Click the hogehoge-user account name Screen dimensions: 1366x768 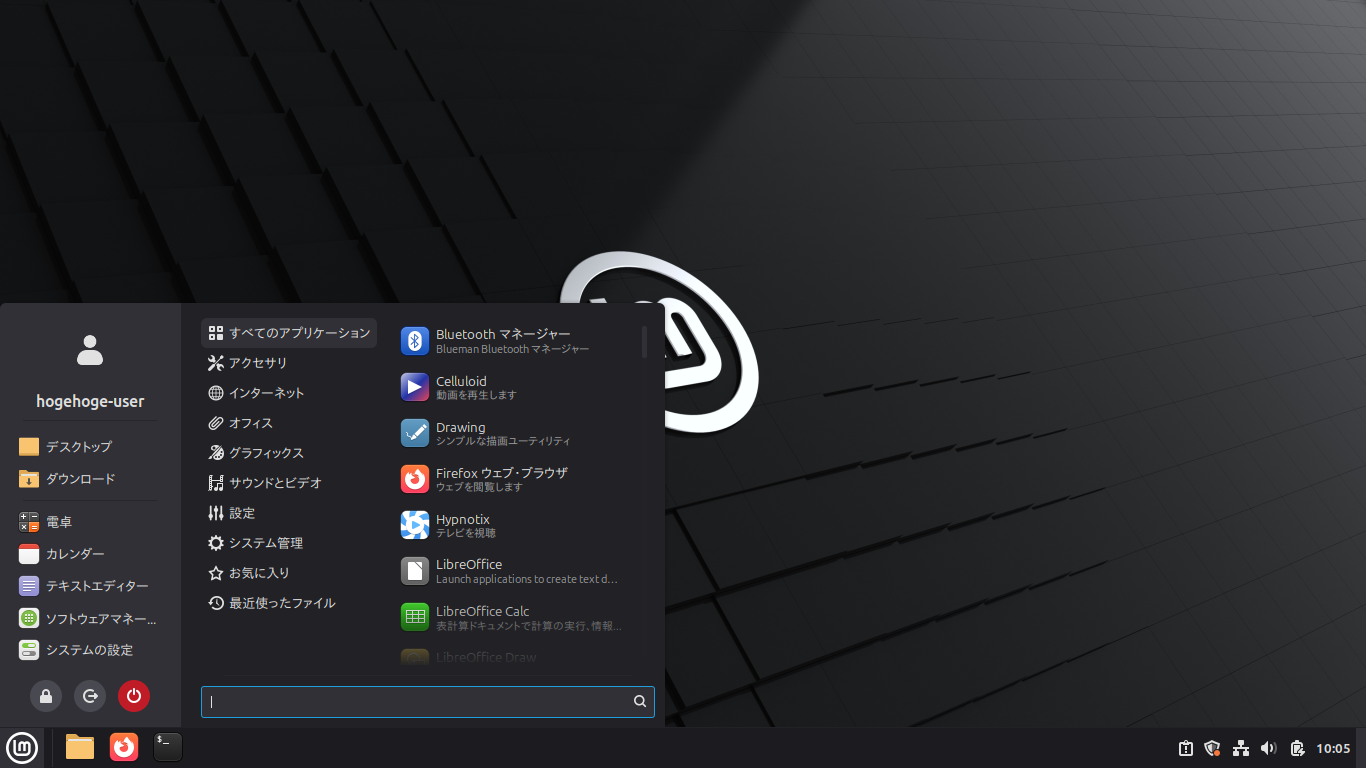point(90,401)
